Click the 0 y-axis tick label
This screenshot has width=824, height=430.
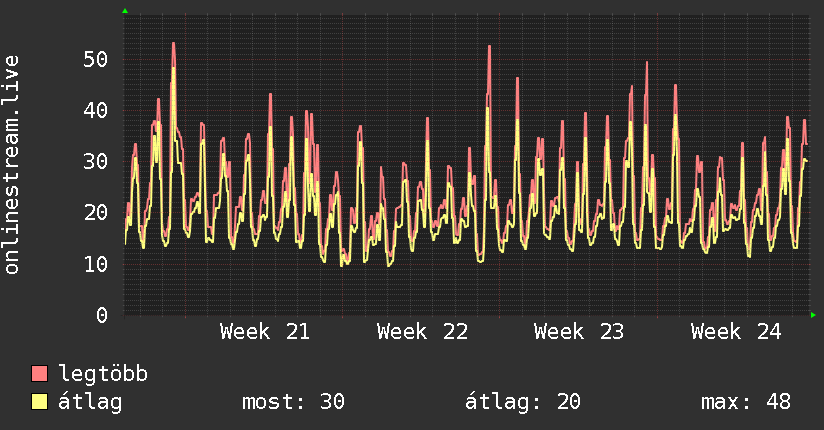[102, 315]
